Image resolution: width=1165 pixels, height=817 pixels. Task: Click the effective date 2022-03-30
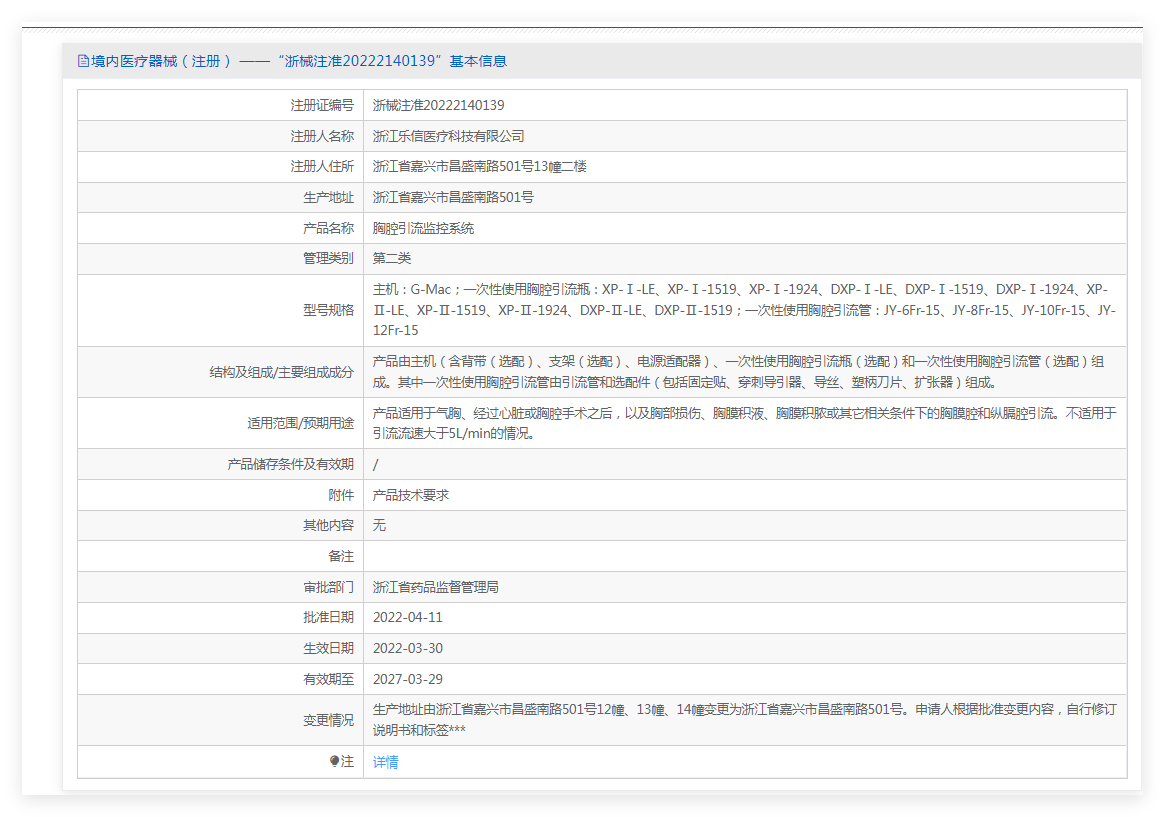coord(407,648)
